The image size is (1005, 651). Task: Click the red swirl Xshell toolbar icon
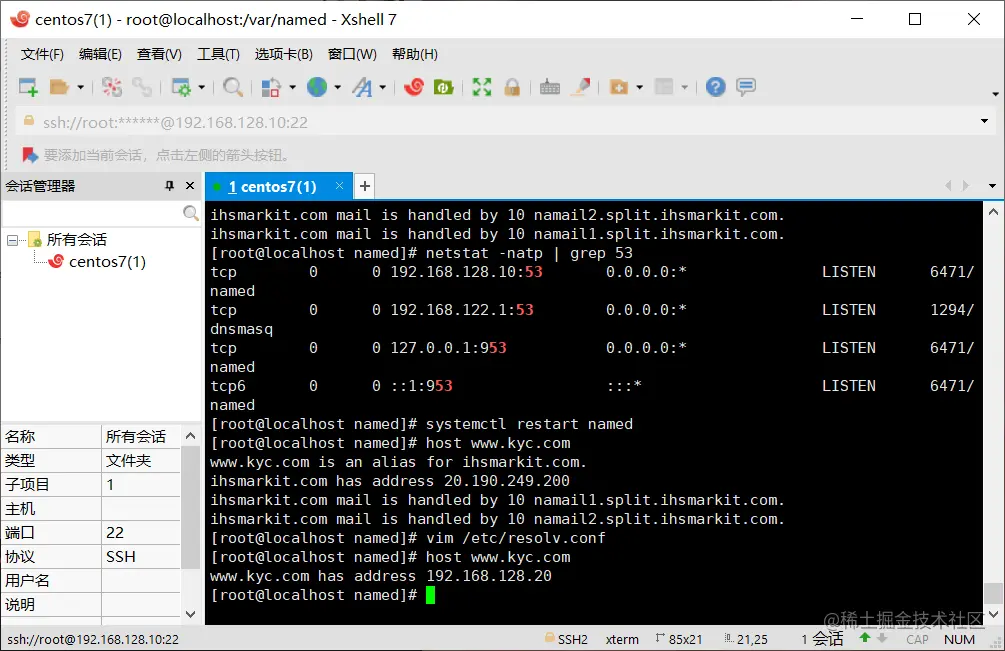[414, 87]
